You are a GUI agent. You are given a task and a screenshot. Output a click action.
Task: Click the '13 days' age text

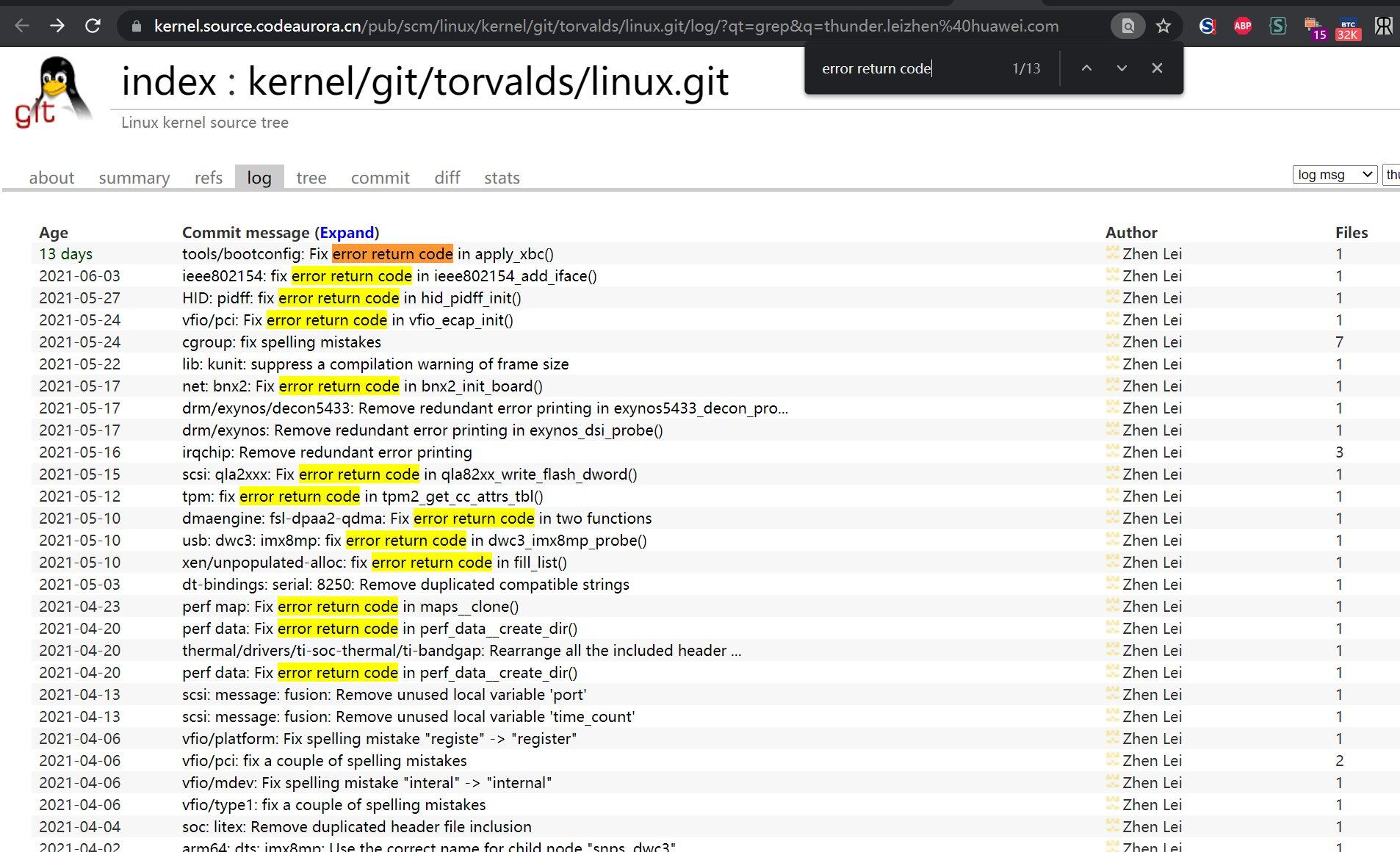tap(65, 254)
